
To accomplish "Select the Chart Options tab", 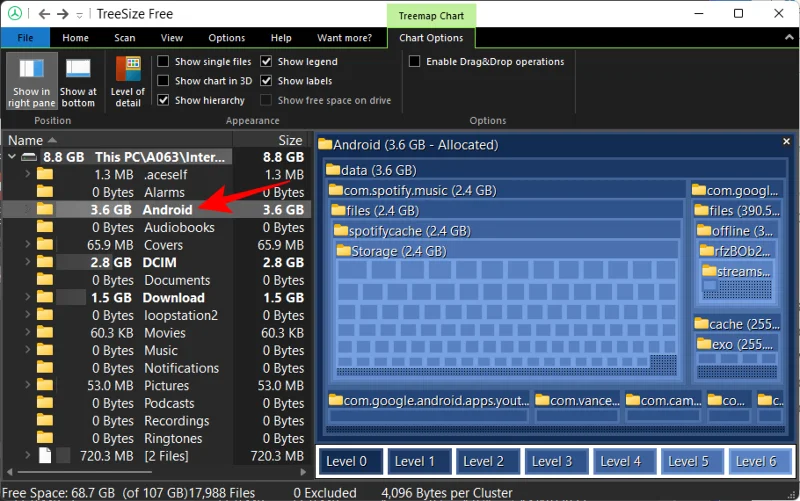I will (x=431, y=38).
